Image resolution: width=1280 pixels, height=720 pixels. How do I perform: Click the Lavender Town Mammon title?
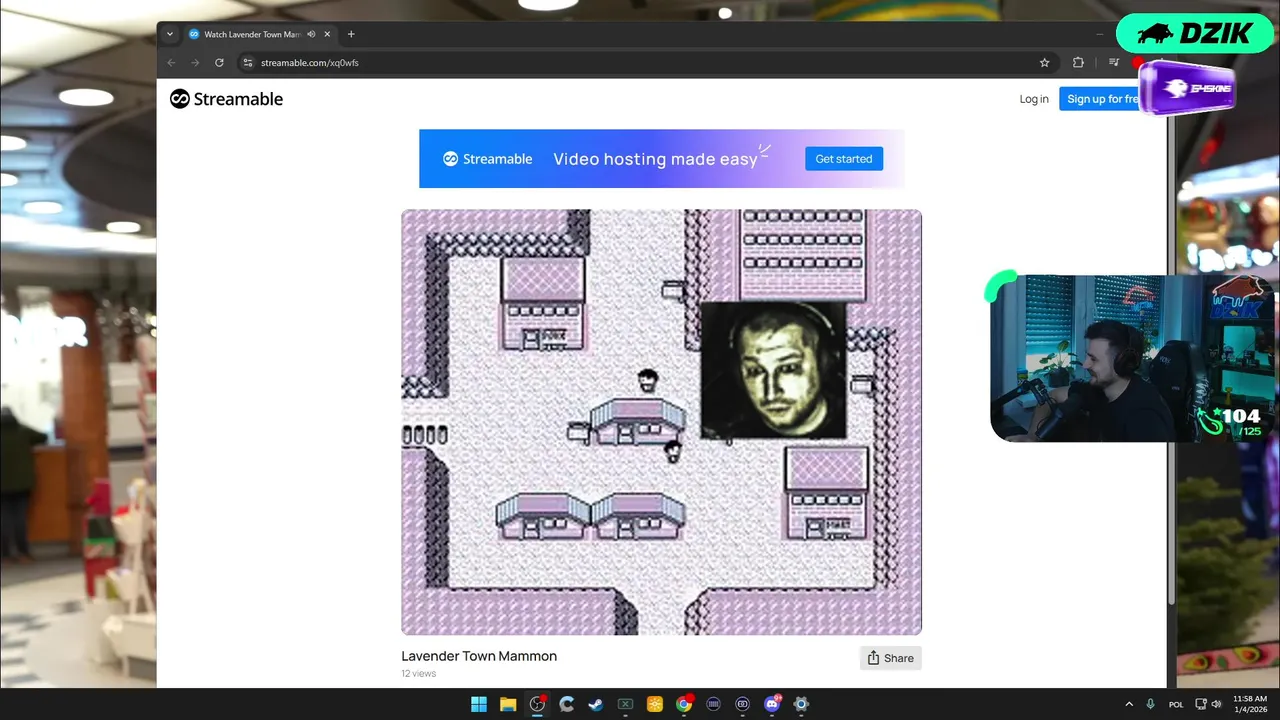[479, 656]
